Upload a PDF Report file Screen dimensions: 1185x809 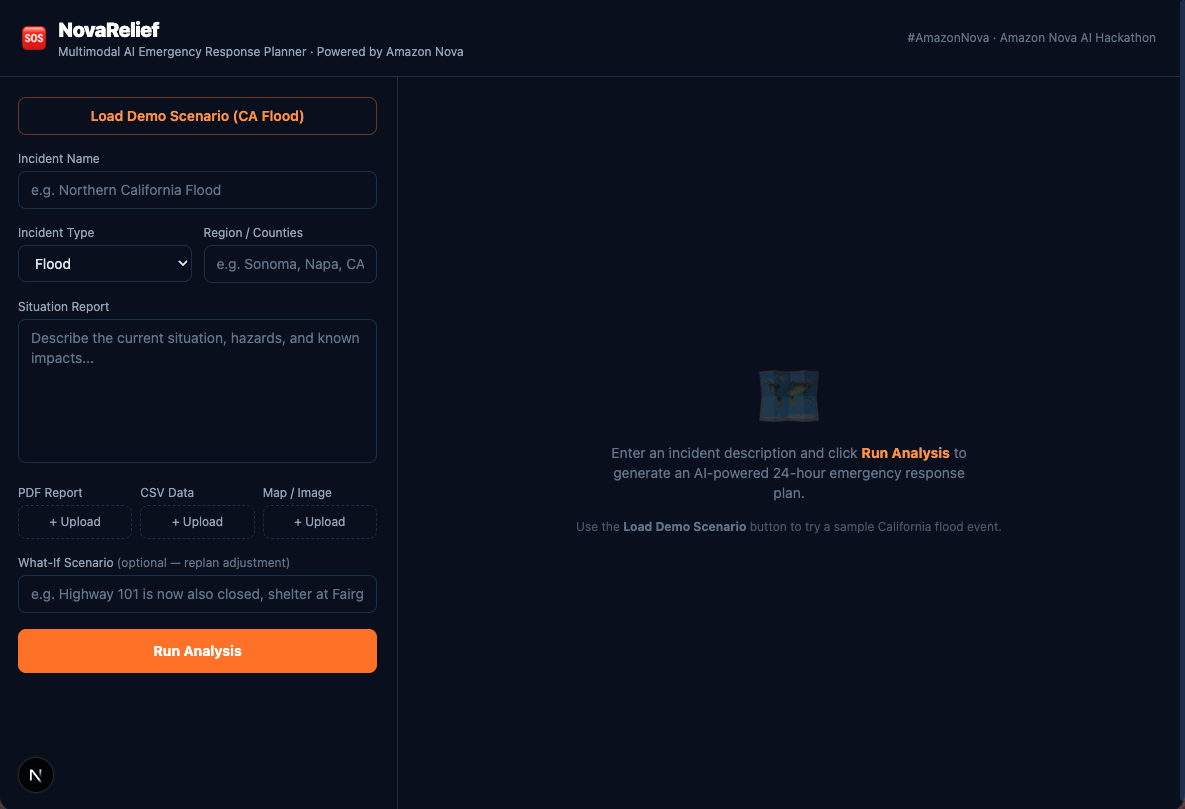tap(75, 522)
